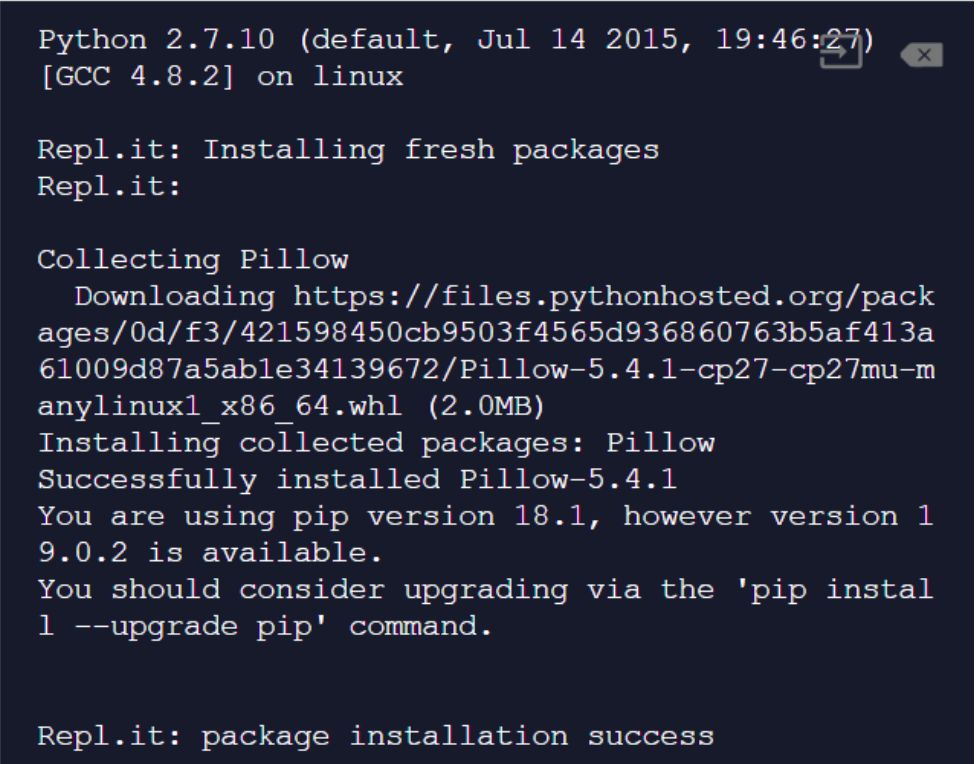Screen dimensions: 976x764
Task: Click the word "Downloading" in the output
Action: click(x=175, y=296)
